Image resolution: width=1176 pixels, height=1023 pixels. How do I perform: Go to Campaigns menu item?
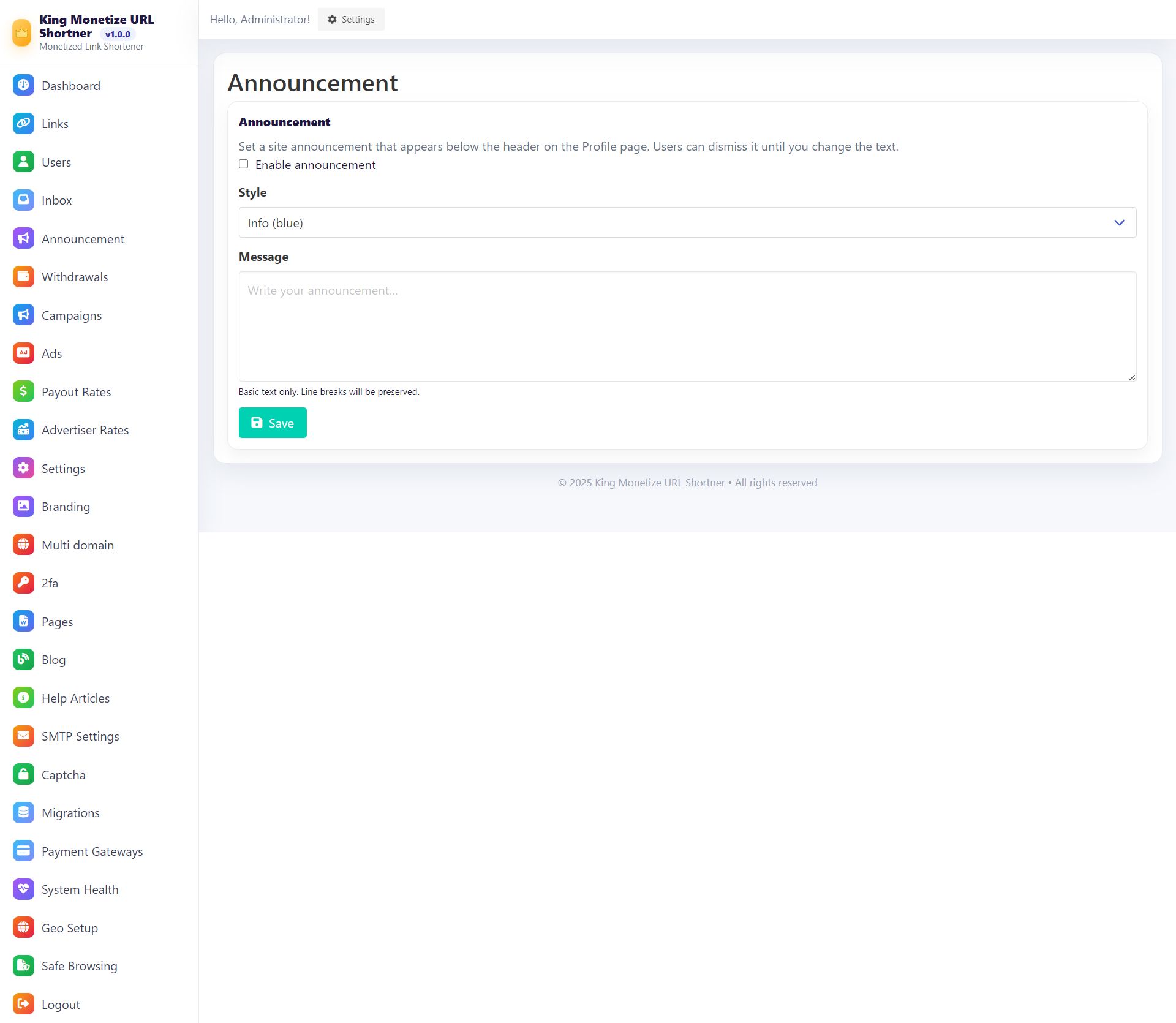(72, 315)
